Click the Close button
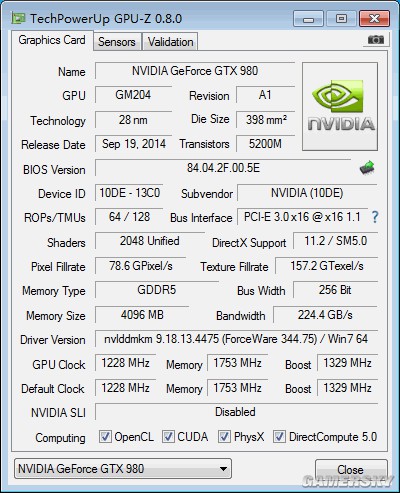 351,470
